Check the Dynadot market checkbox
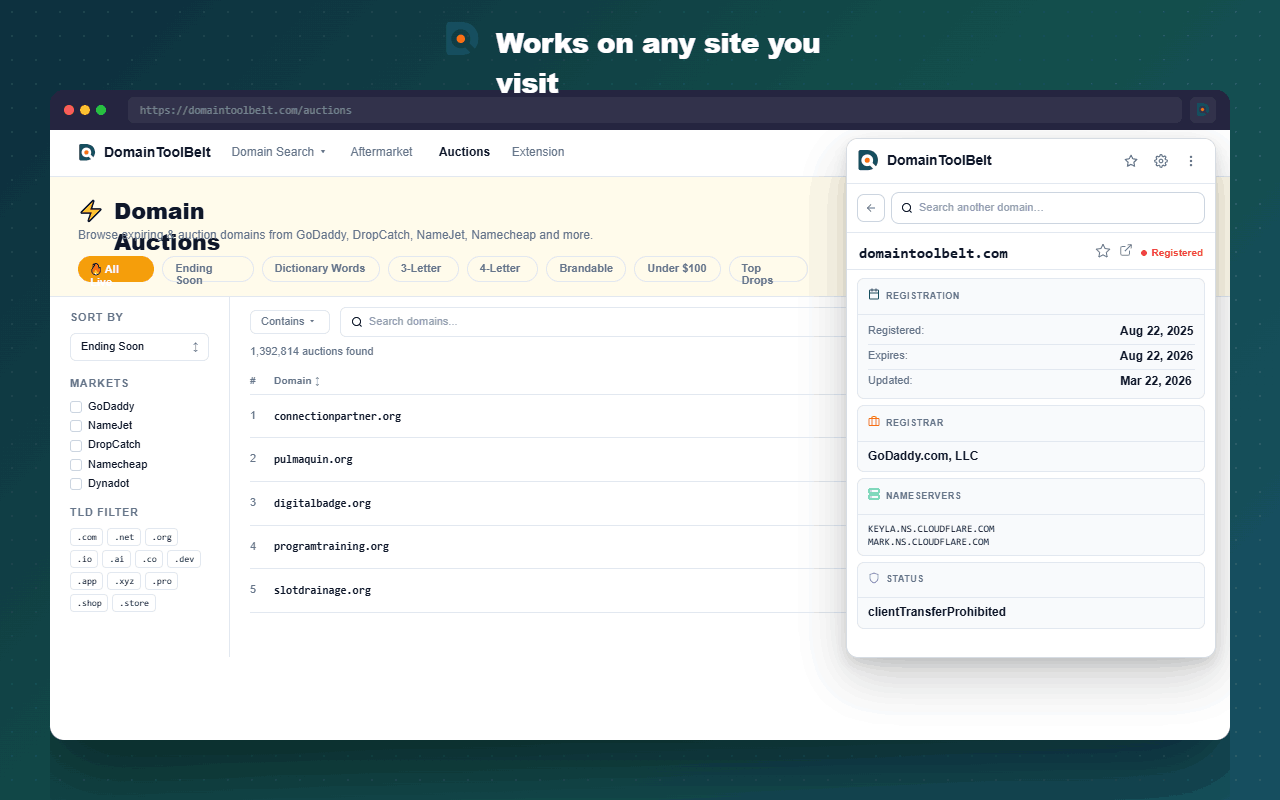 click(76, 484)
